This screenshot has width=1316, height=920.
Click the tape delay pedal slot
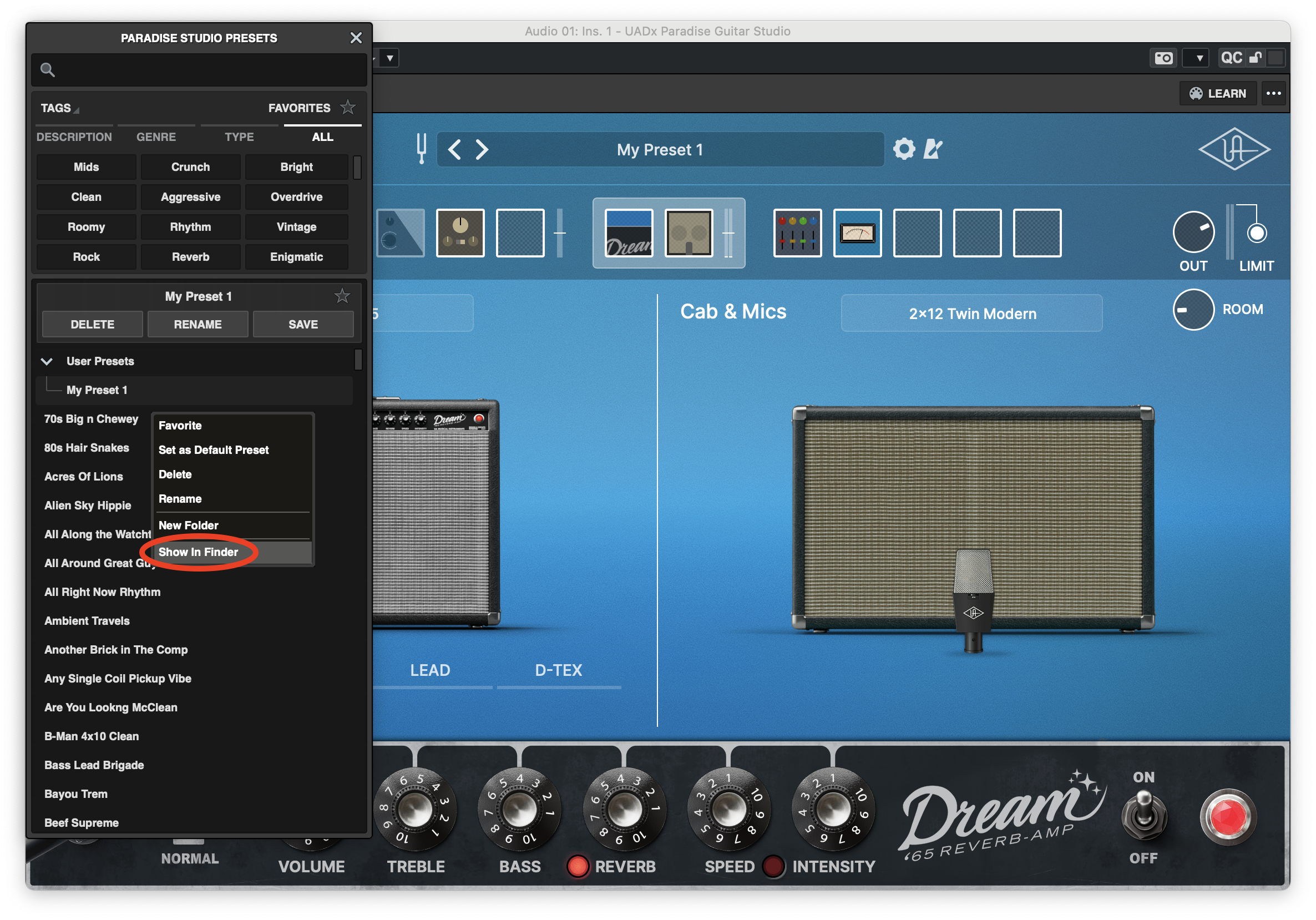point(460,232)
